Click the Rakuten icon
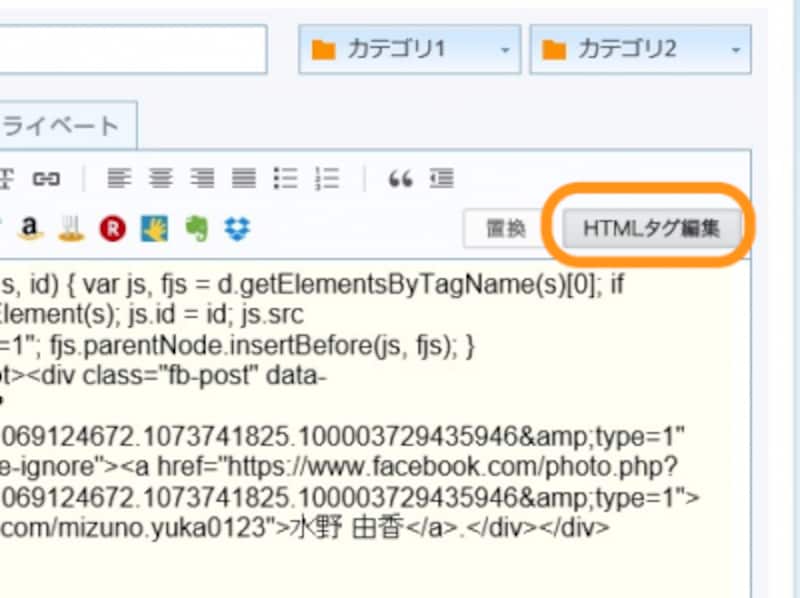Viewport: 800px width, 598px height. coord(110,227)
